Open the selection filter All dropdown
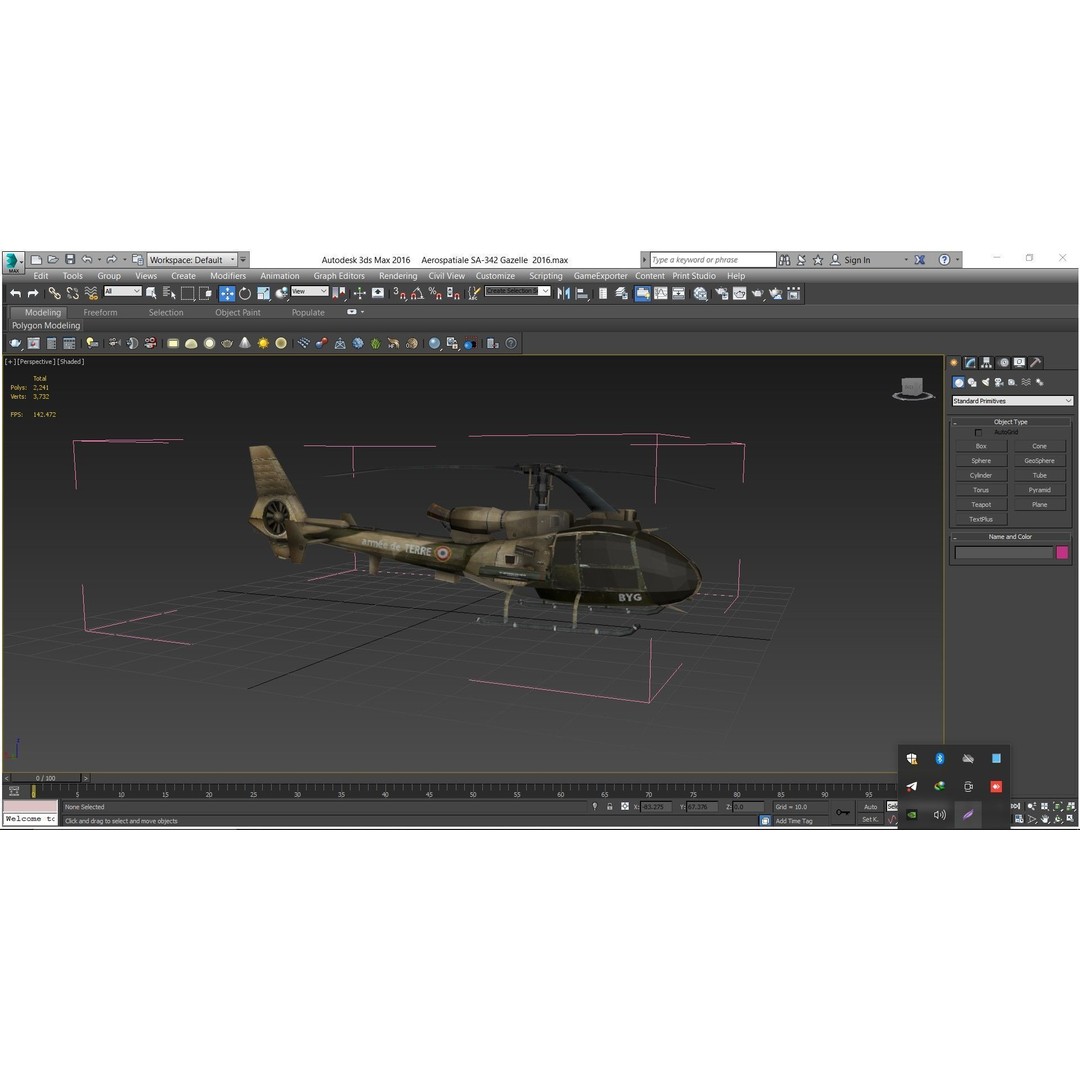This screenshot has width=1080, height=1080. pyautogui.click(x=123, y=291)
